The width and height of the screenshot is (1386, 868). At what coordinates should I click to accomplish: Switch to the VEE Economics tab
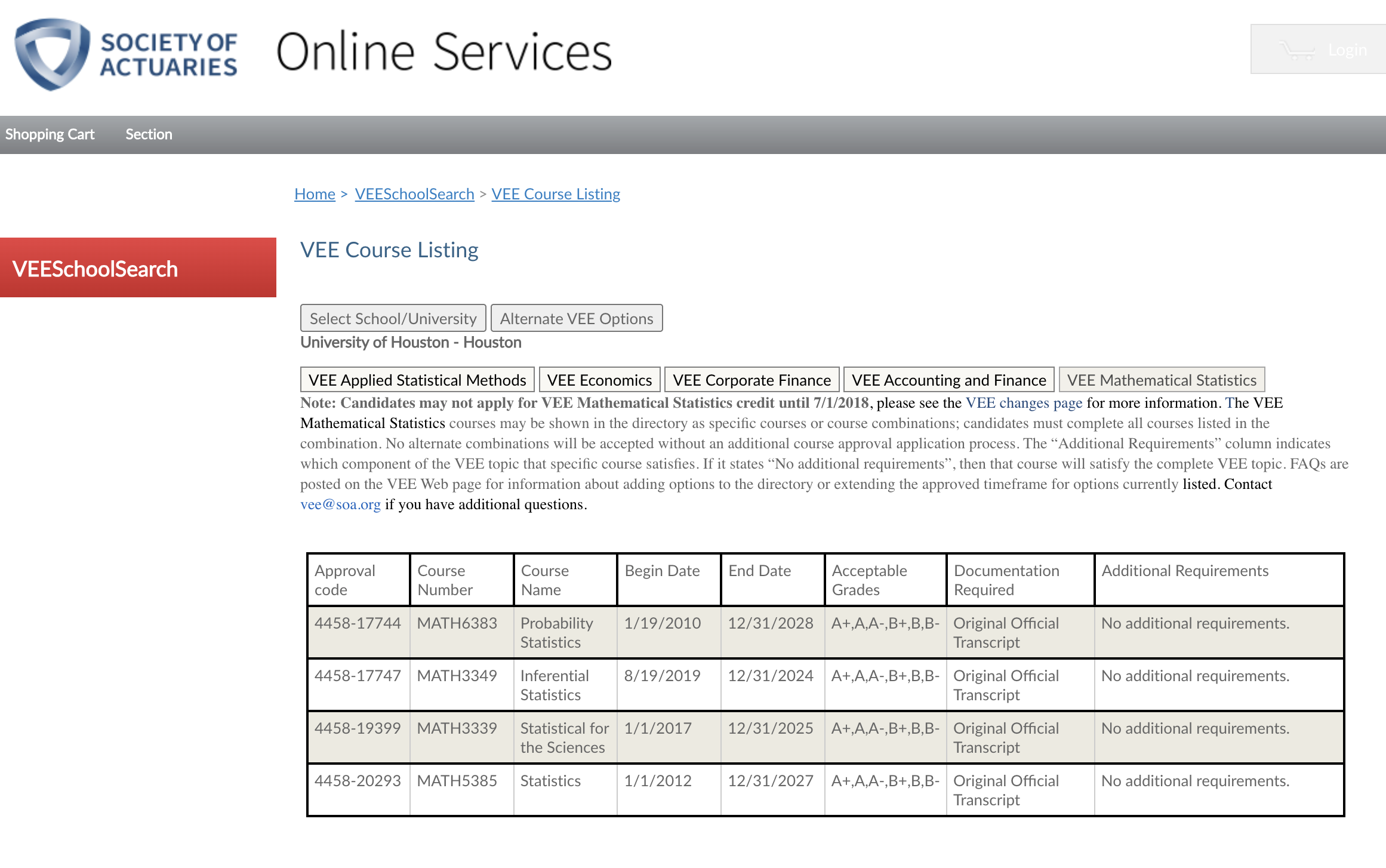(599, 380)
